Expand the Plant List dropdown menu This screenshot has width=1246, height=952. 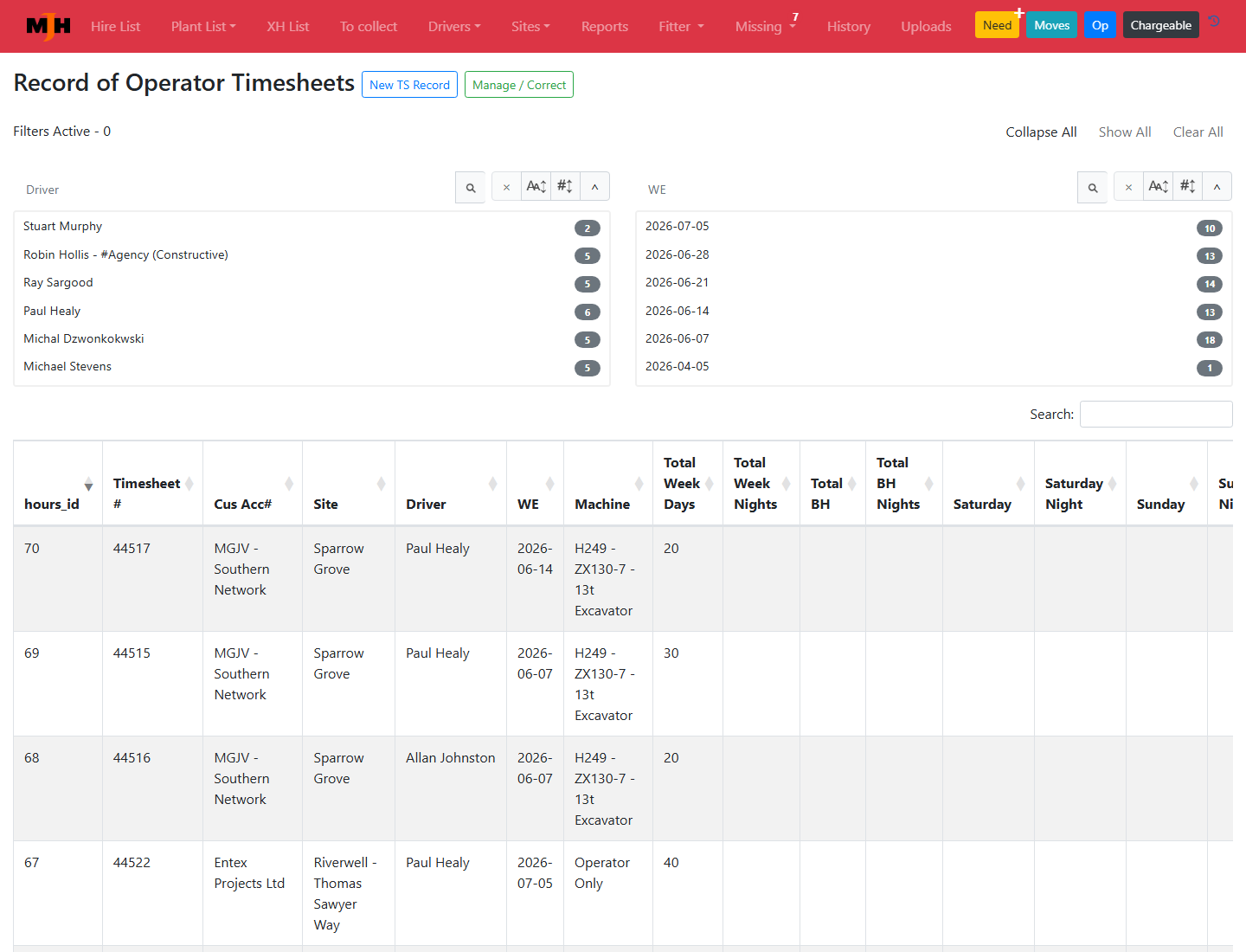(x=203, y=27)
